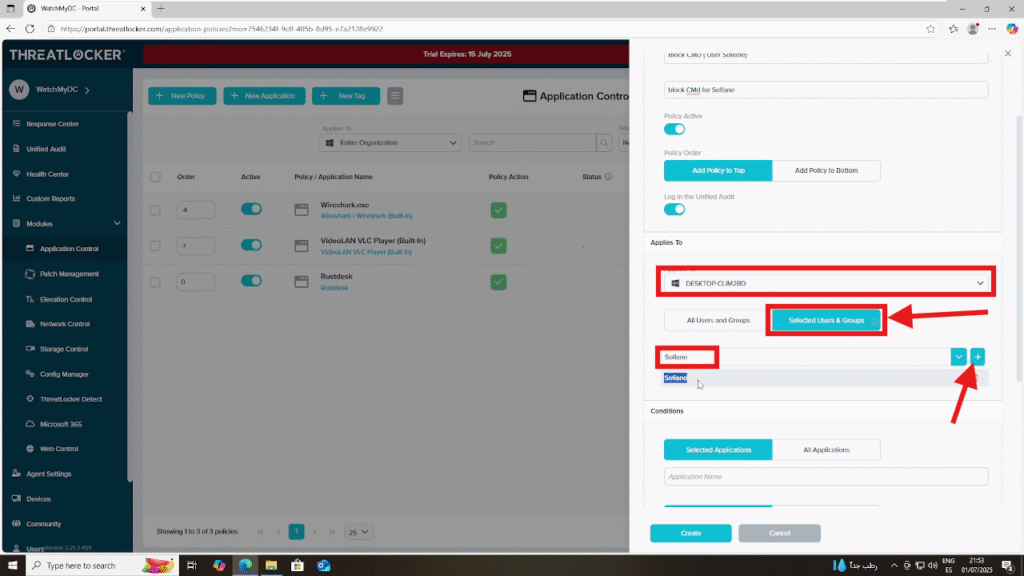1024x576 pixels.
Task: Click the hamburger list icon beside New Tag
Action: (x=395, y=96)
